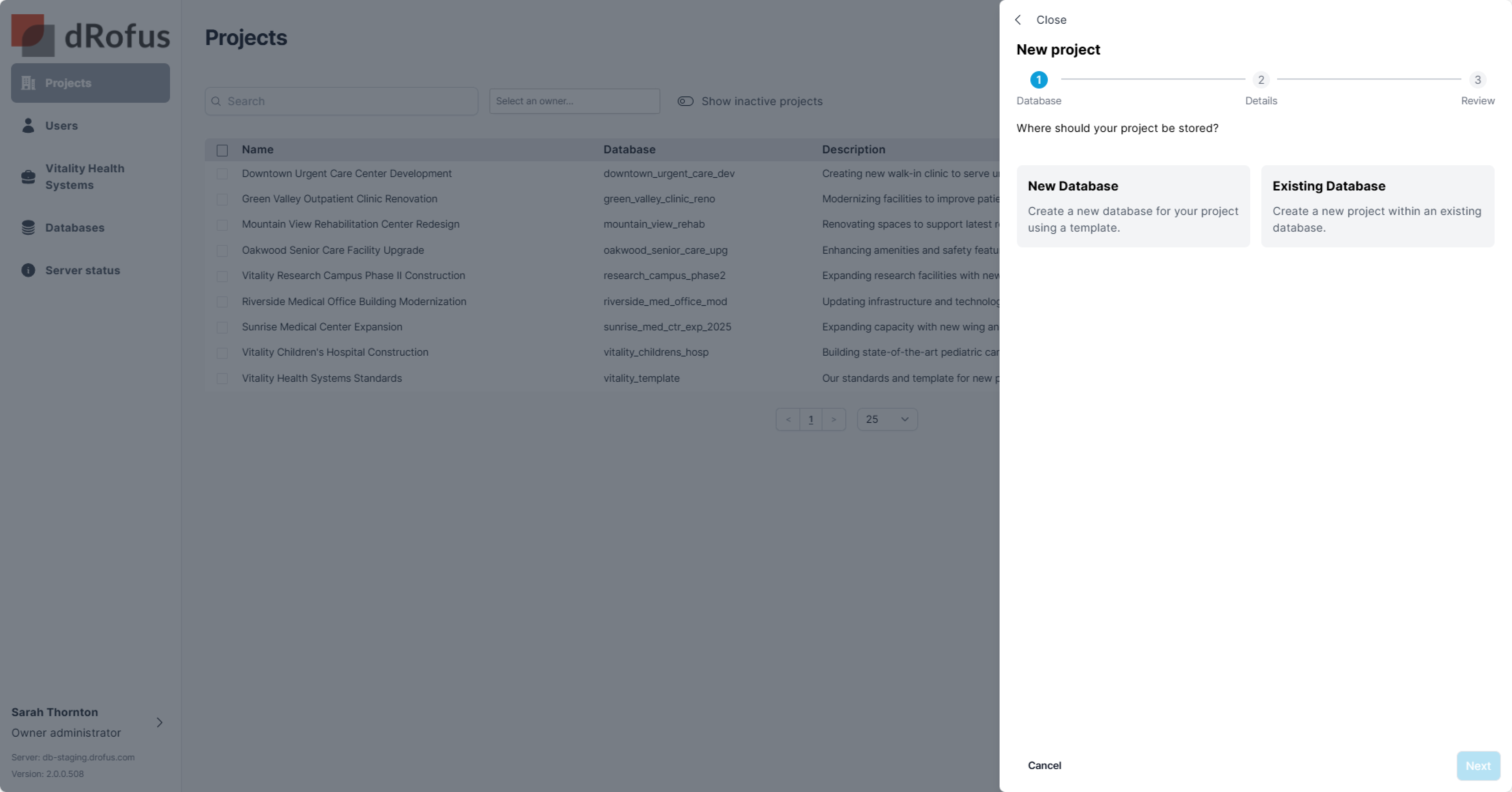Click 'vitality_template' database cell
Screen dimensions: 1512x792
coord(642,378)
